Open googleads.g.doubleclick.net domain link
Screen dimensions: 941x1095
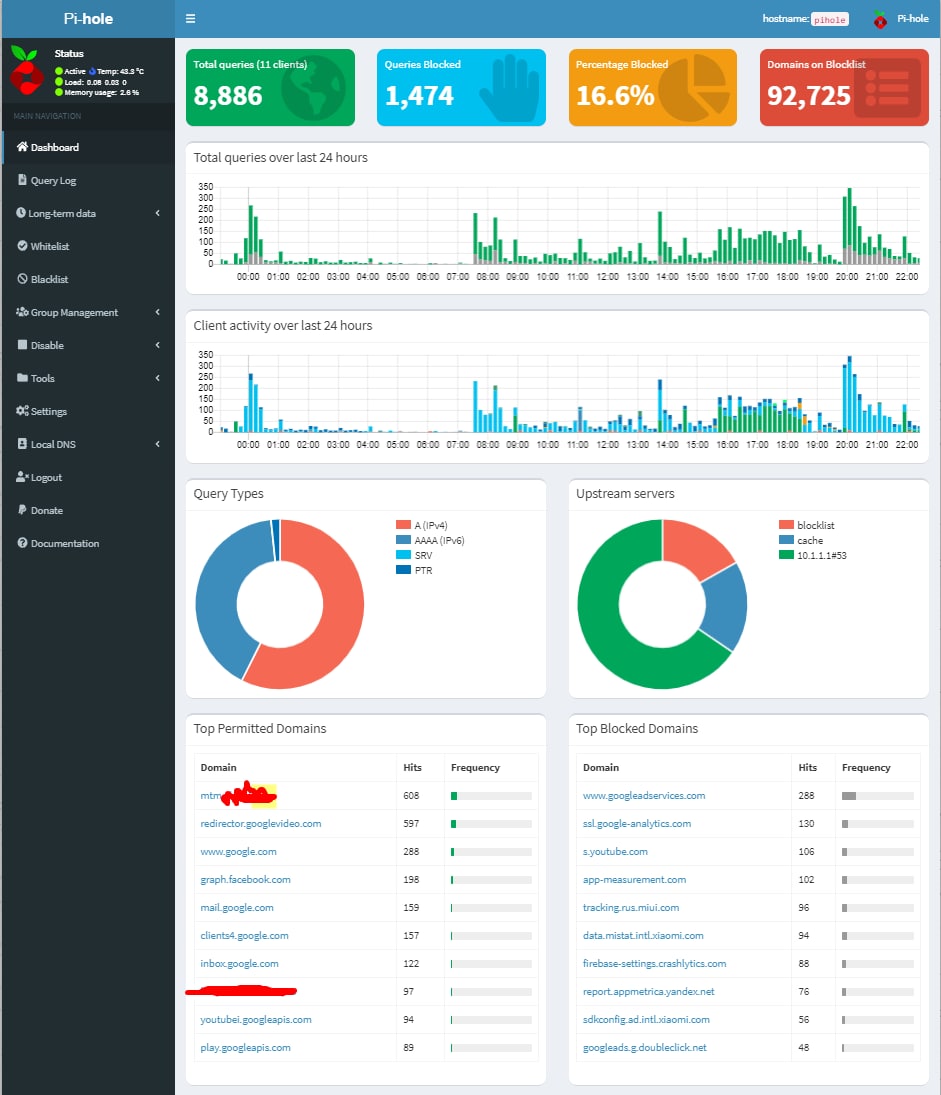click(645, 1048)
